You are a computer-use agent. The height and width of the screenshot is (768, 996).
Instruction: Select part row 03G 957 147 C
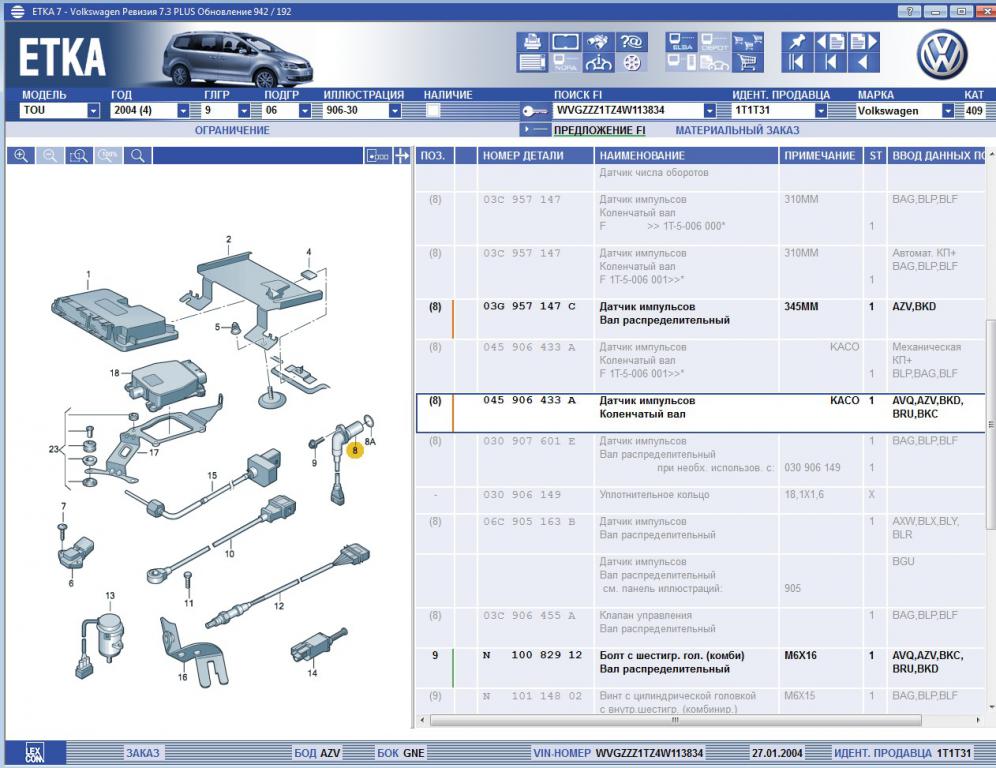(x=701, y=319)
